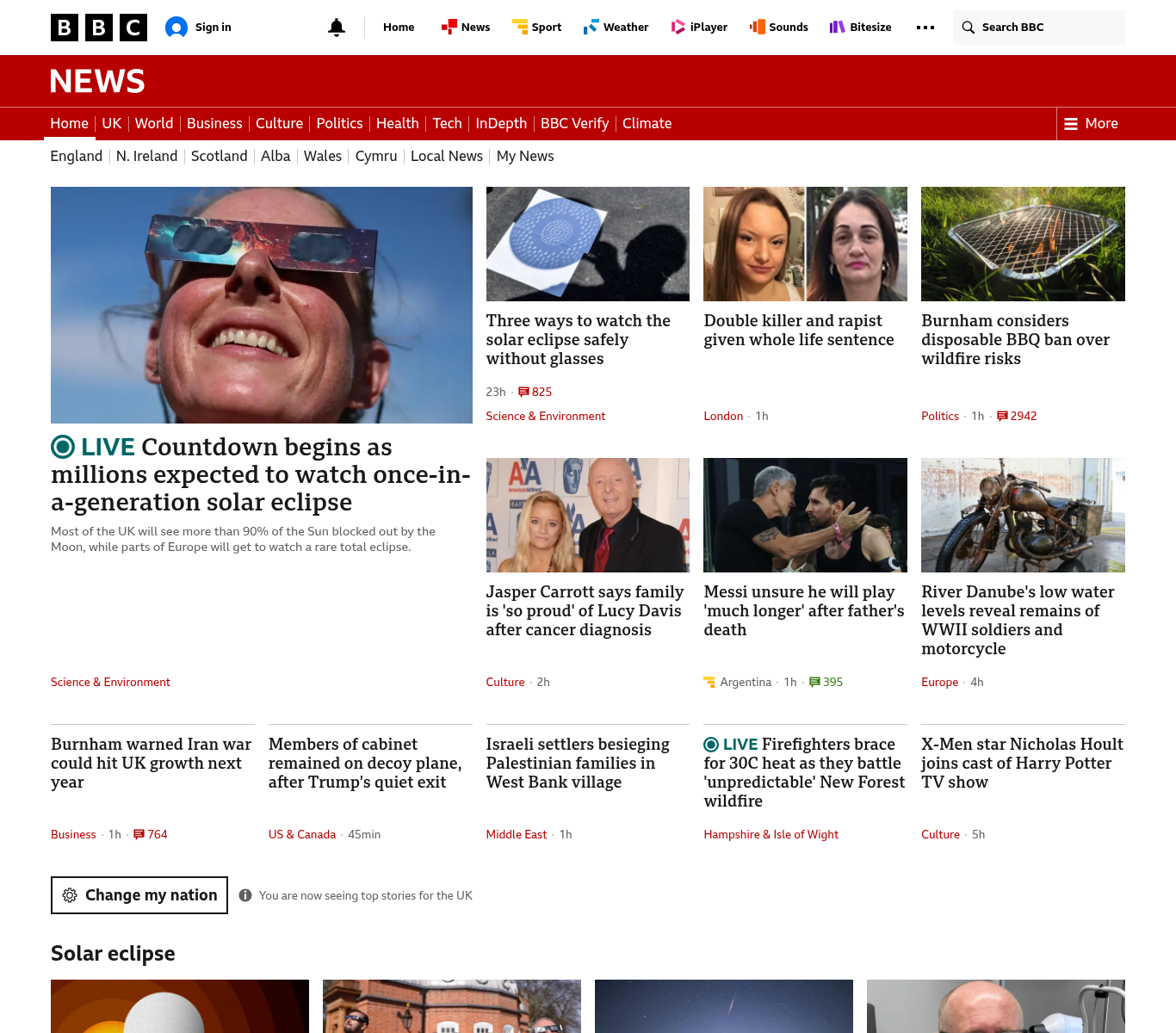Click the Change my nation button
Image resolution: width=1176 pixels, height=1033 pixels.
pyautogui.click(x=139, y=895)
